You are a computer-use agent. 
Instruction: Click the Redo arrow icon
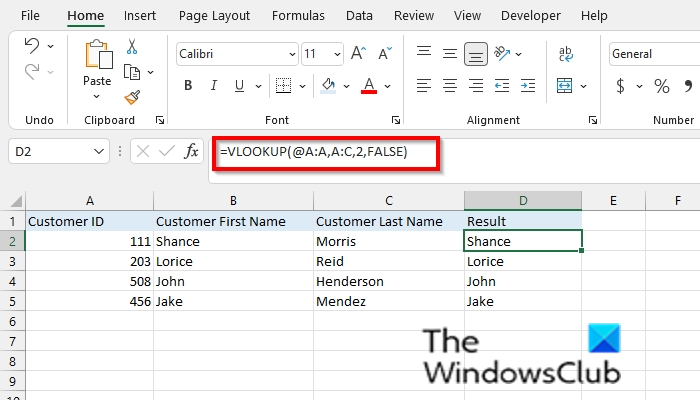click(32, 71)
